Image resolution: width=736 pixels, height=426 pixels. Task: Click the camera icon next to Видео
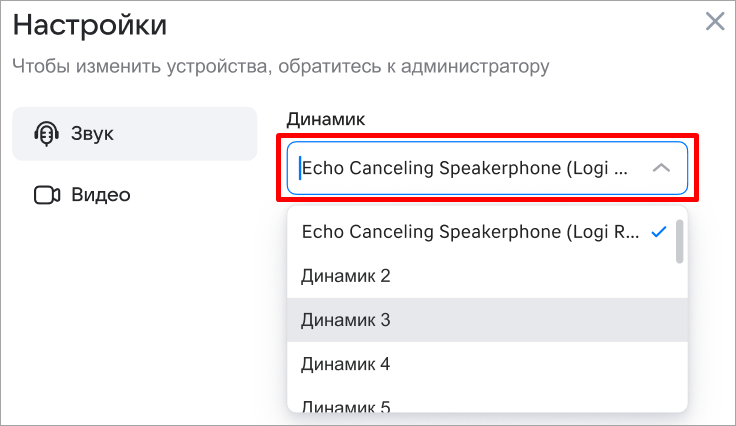click(x=47, y=194)
